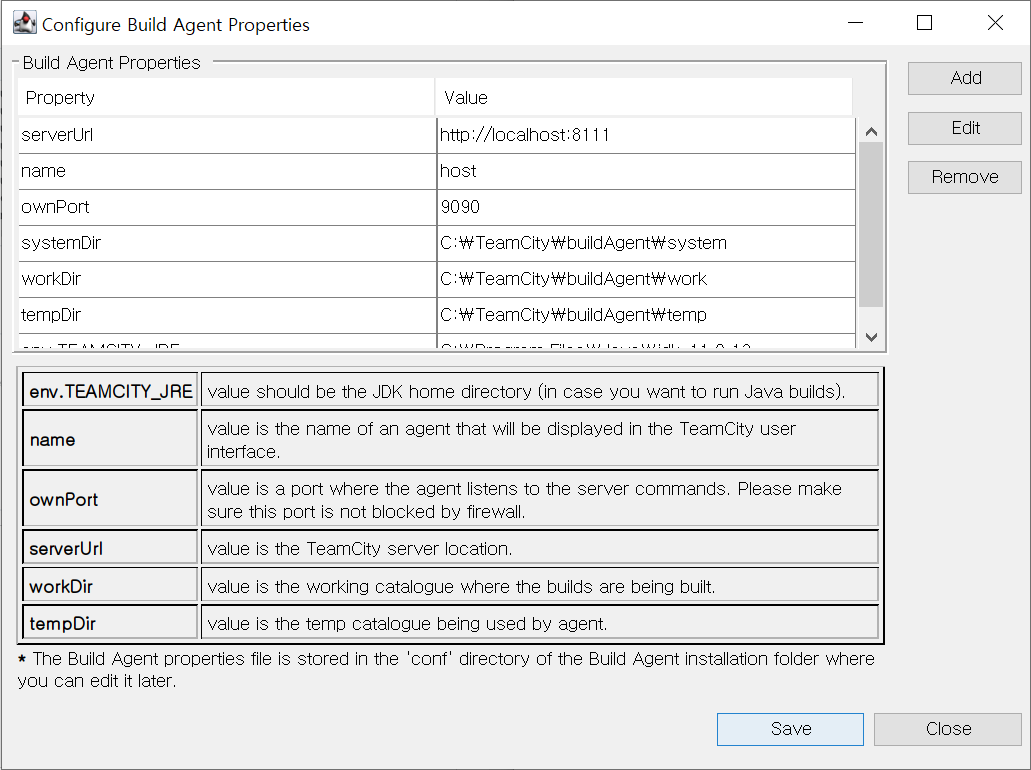Select the ownPort property cell in table
This screenshot has height=770, width=1031.
tap(228, 207)
